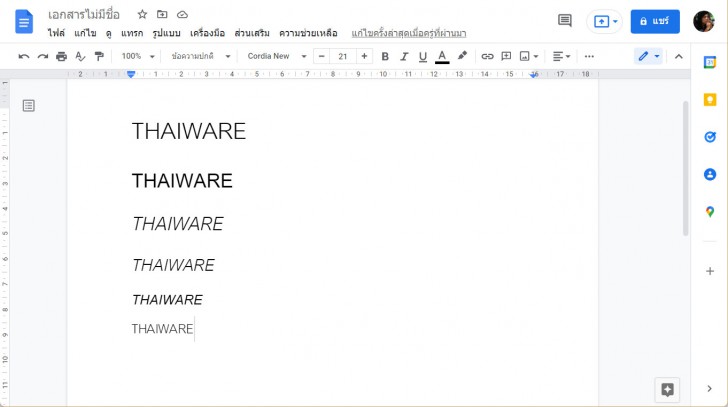
Task: Hide the side panel arrow
Action: pyautogui.click(x=709, y=388)
